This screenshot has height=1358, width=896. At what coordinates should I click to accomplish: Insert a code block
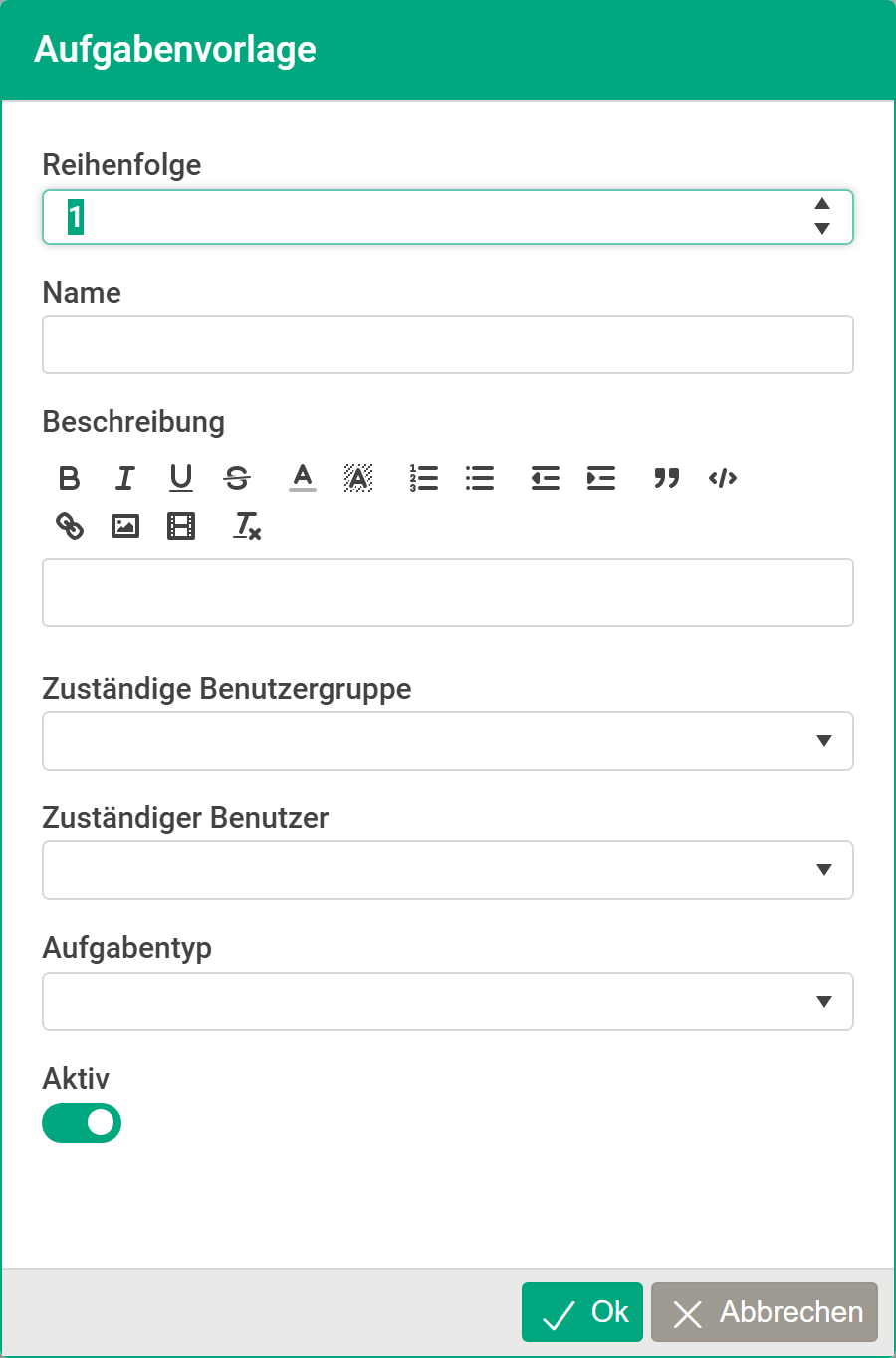(x=723, y=478)
